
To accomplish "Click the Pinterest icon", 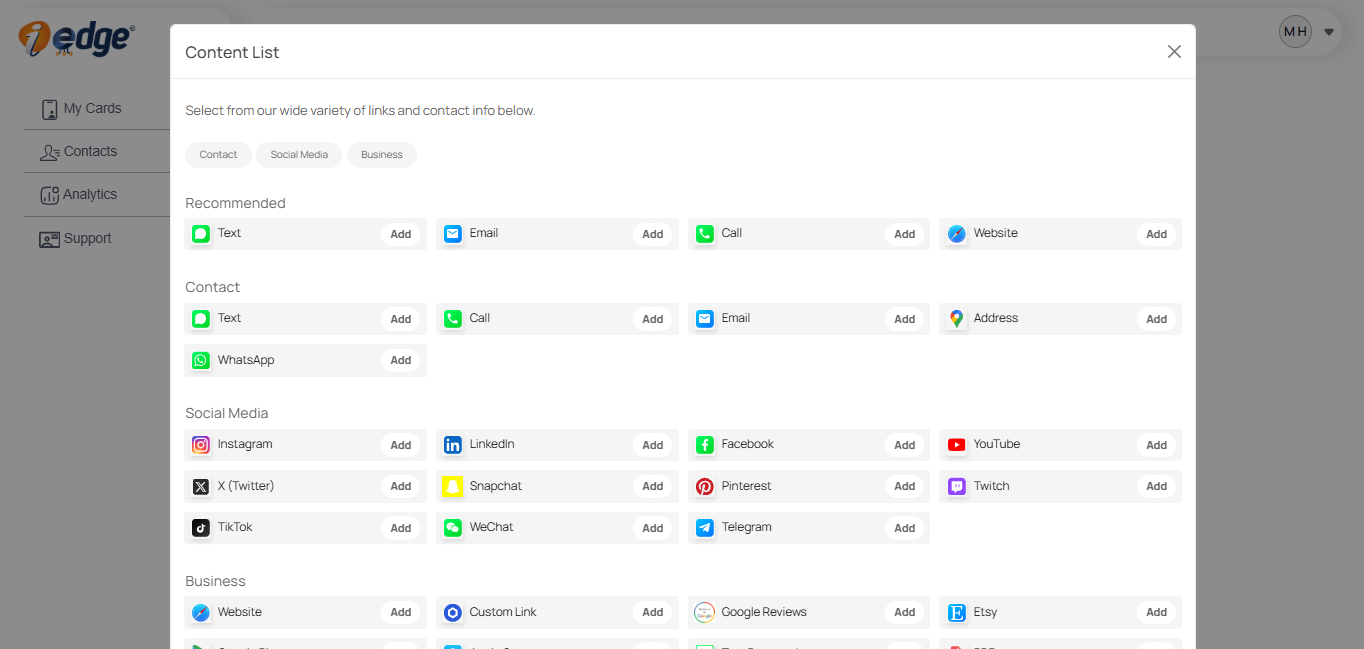I will point(704,486).
